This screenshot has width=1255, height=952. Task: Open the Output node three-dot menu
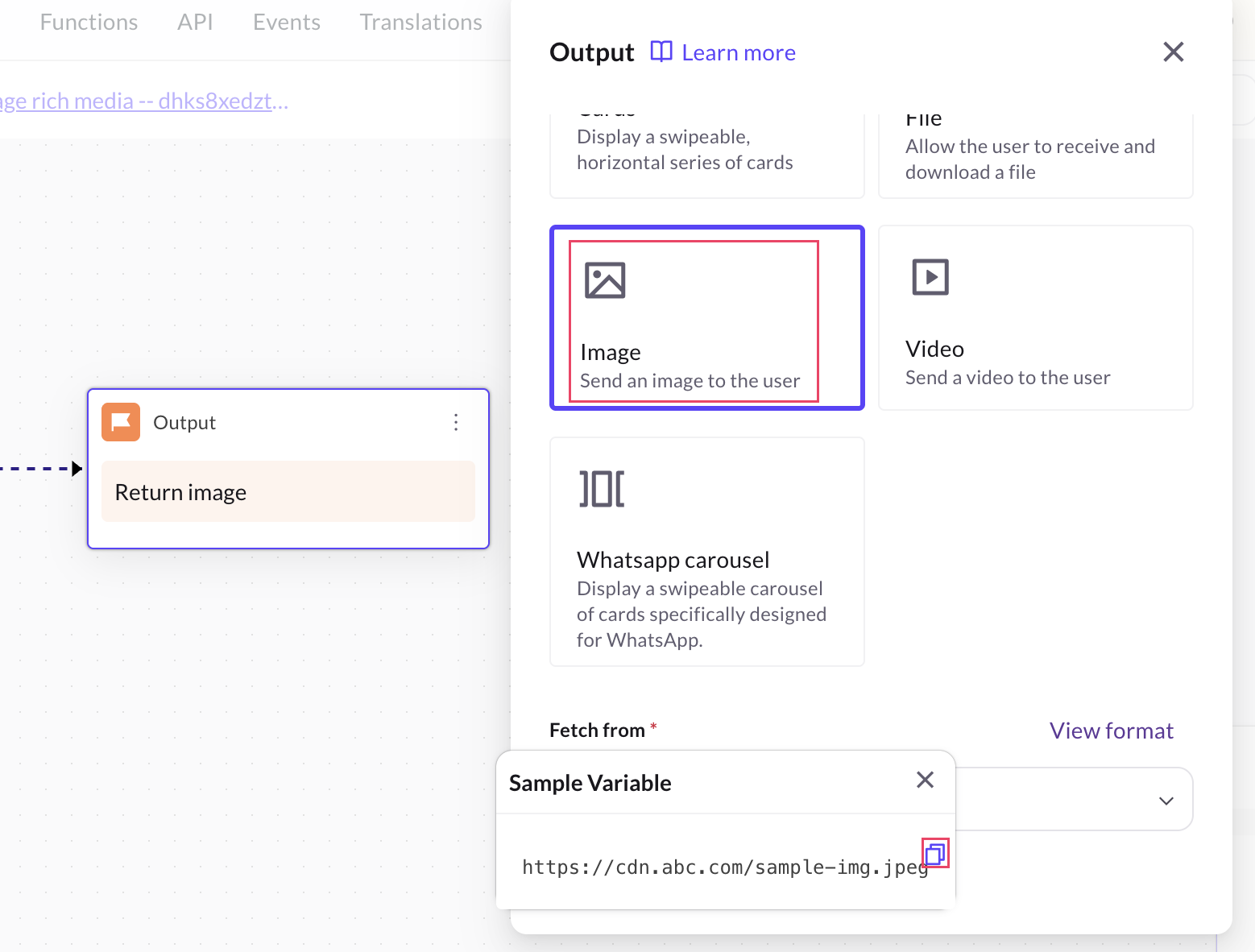(x=456, y=422)
